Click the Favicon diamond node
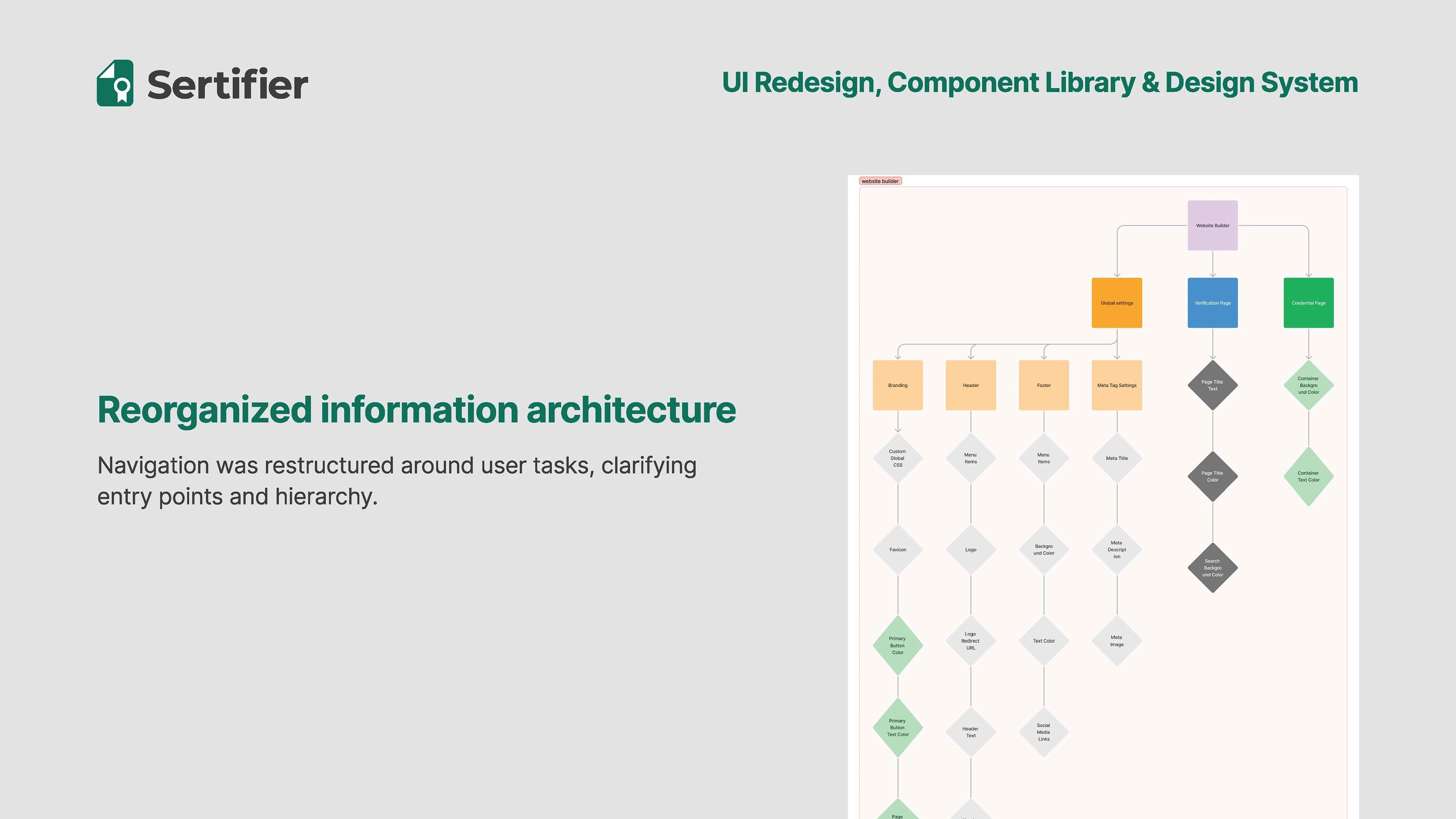This screenshot has height=819, width=1456. click(897, 549)
